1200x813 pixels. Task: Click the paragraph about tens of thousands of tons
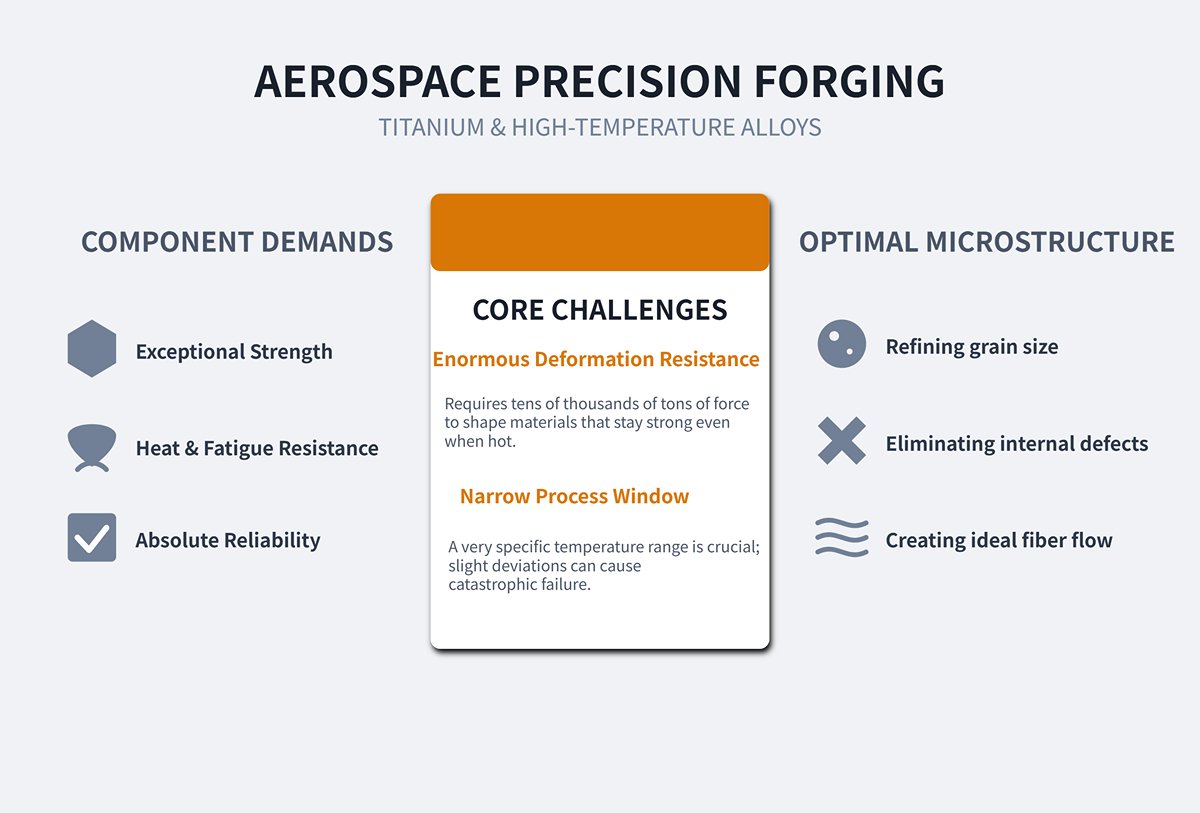(597, 422)
